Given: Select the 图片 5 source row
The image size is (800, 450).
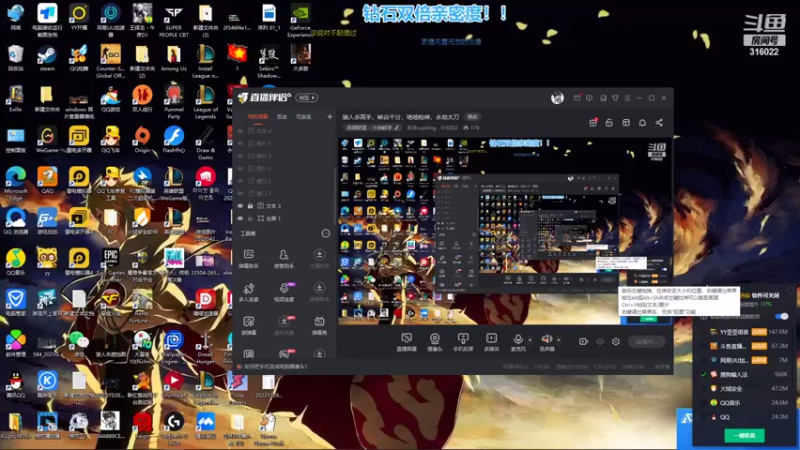Looking at the screenshot, I should (284, 143).
